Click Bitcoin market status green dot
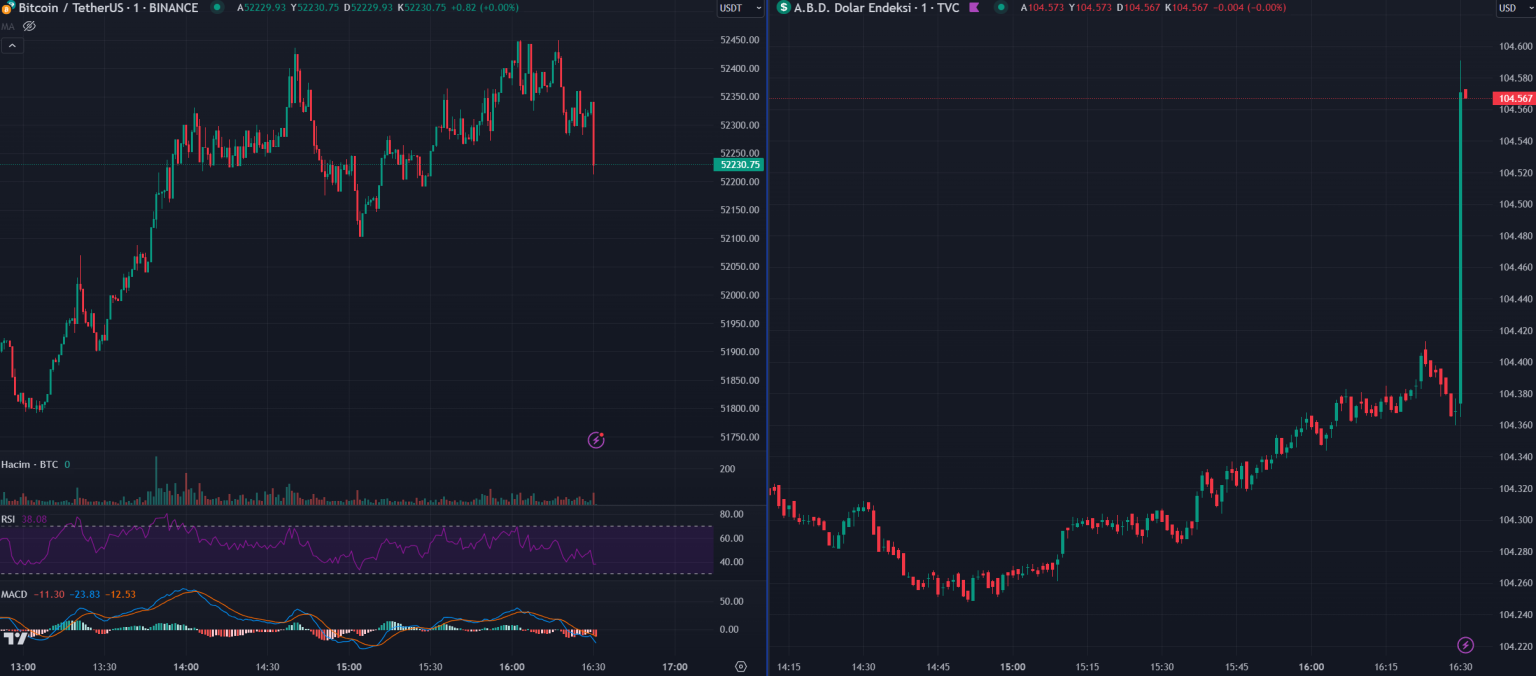Screen dimensions: 1536x676 coord(217,8)
